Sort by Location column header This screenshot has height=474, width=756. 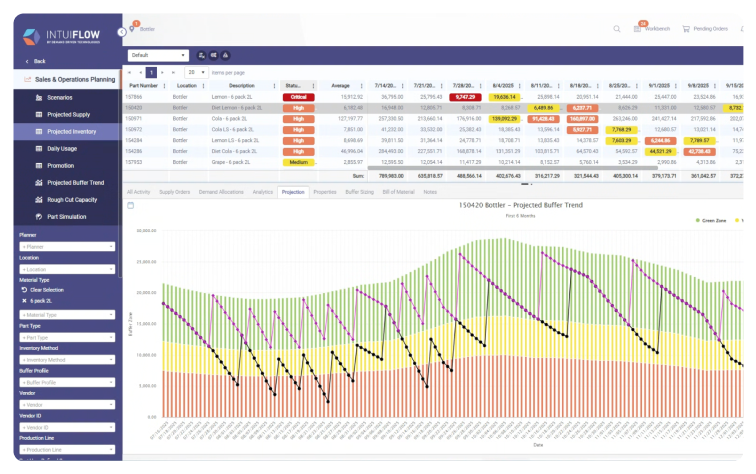[x=187, y=86]
